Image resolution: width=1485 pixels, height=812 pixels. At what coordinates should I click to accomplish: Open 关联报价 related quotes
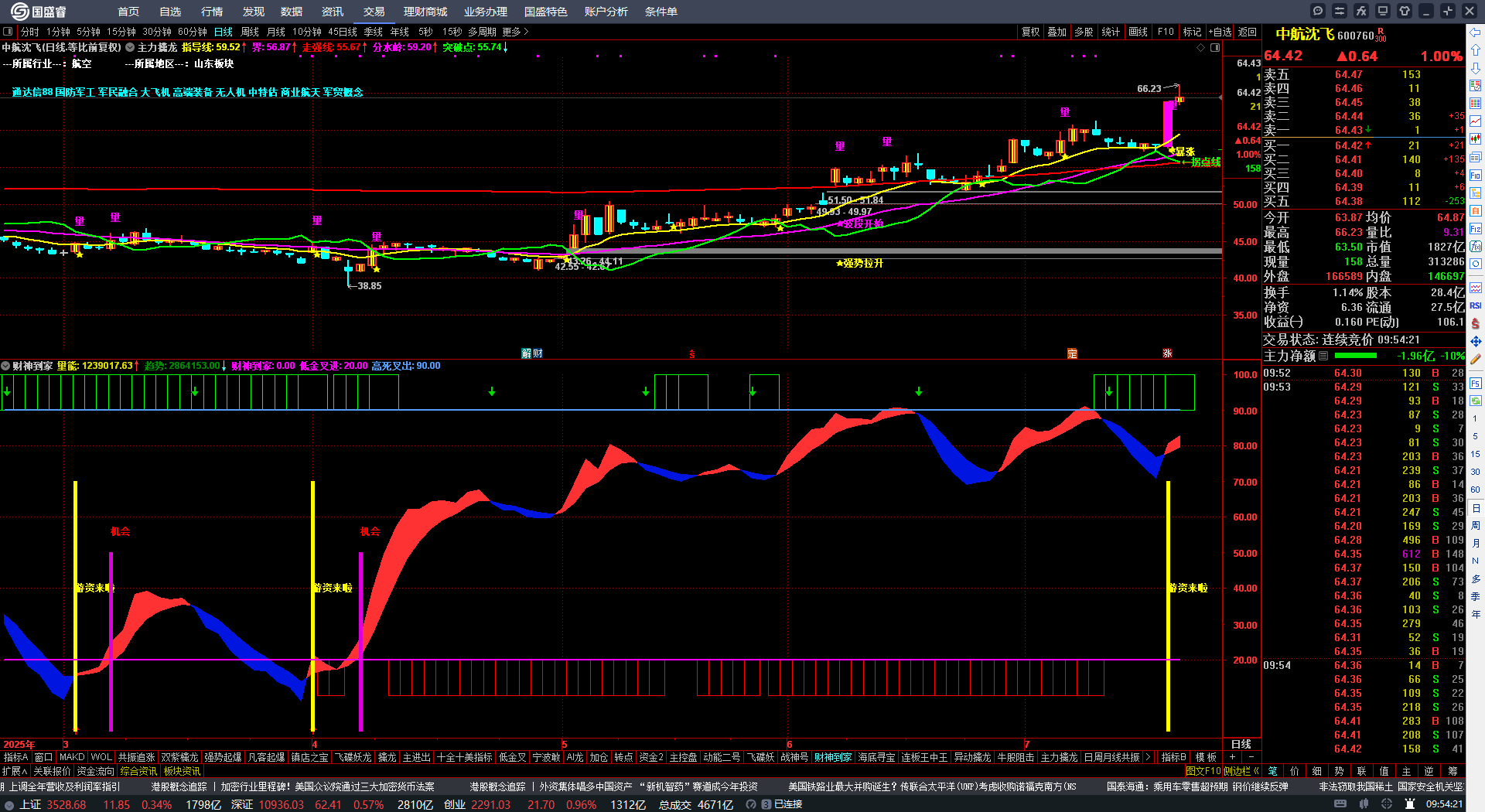pos(52,771)
